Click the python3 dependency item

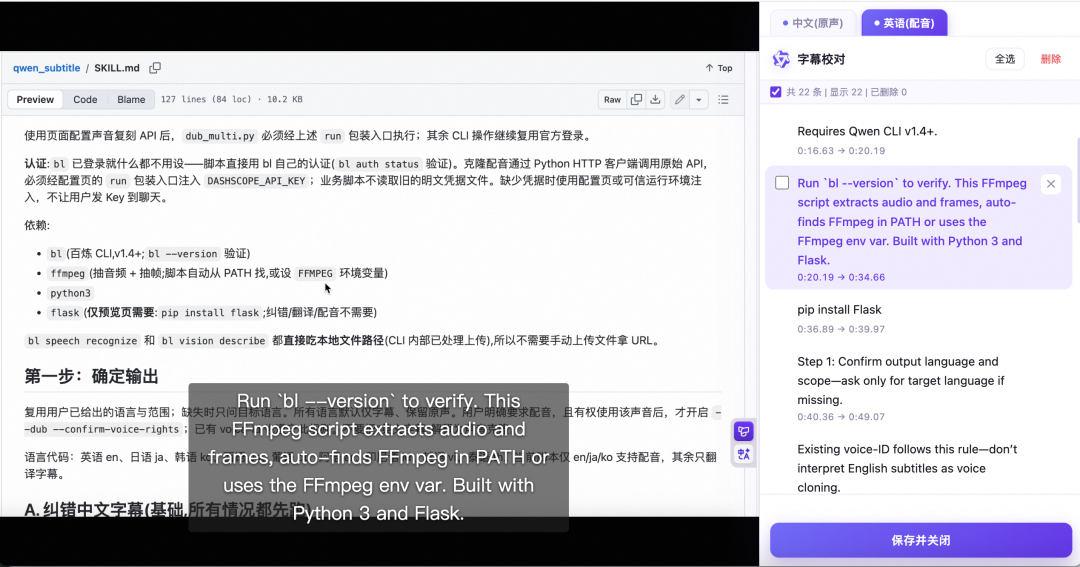click(x=70, y=293)
